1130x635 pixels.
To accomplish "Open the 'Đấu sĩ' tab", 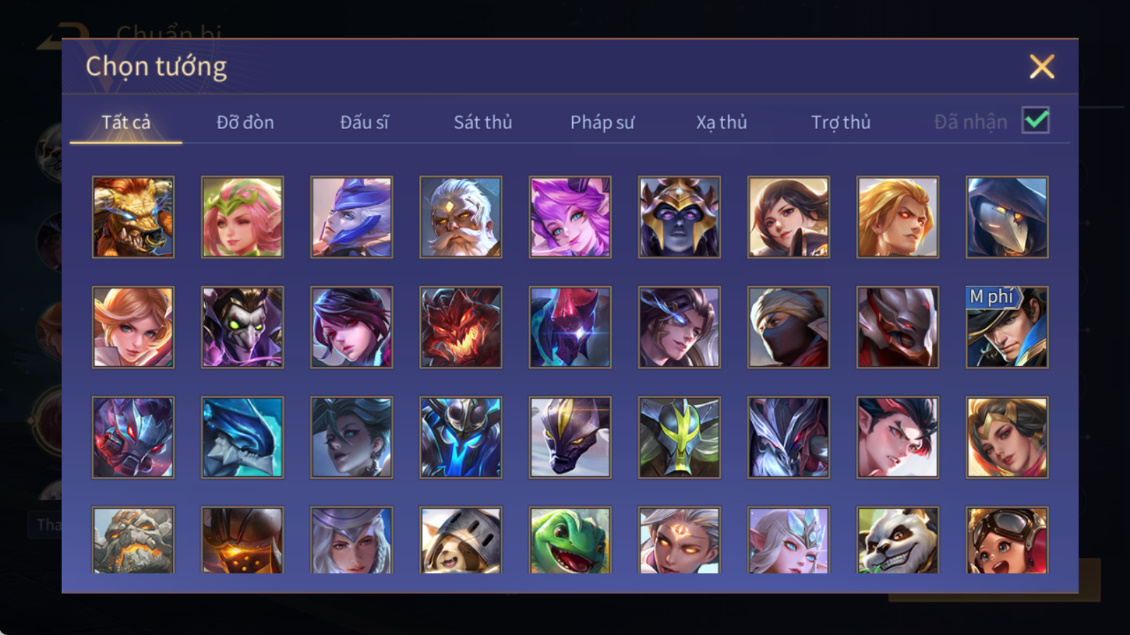I will [x=364, y=122].
